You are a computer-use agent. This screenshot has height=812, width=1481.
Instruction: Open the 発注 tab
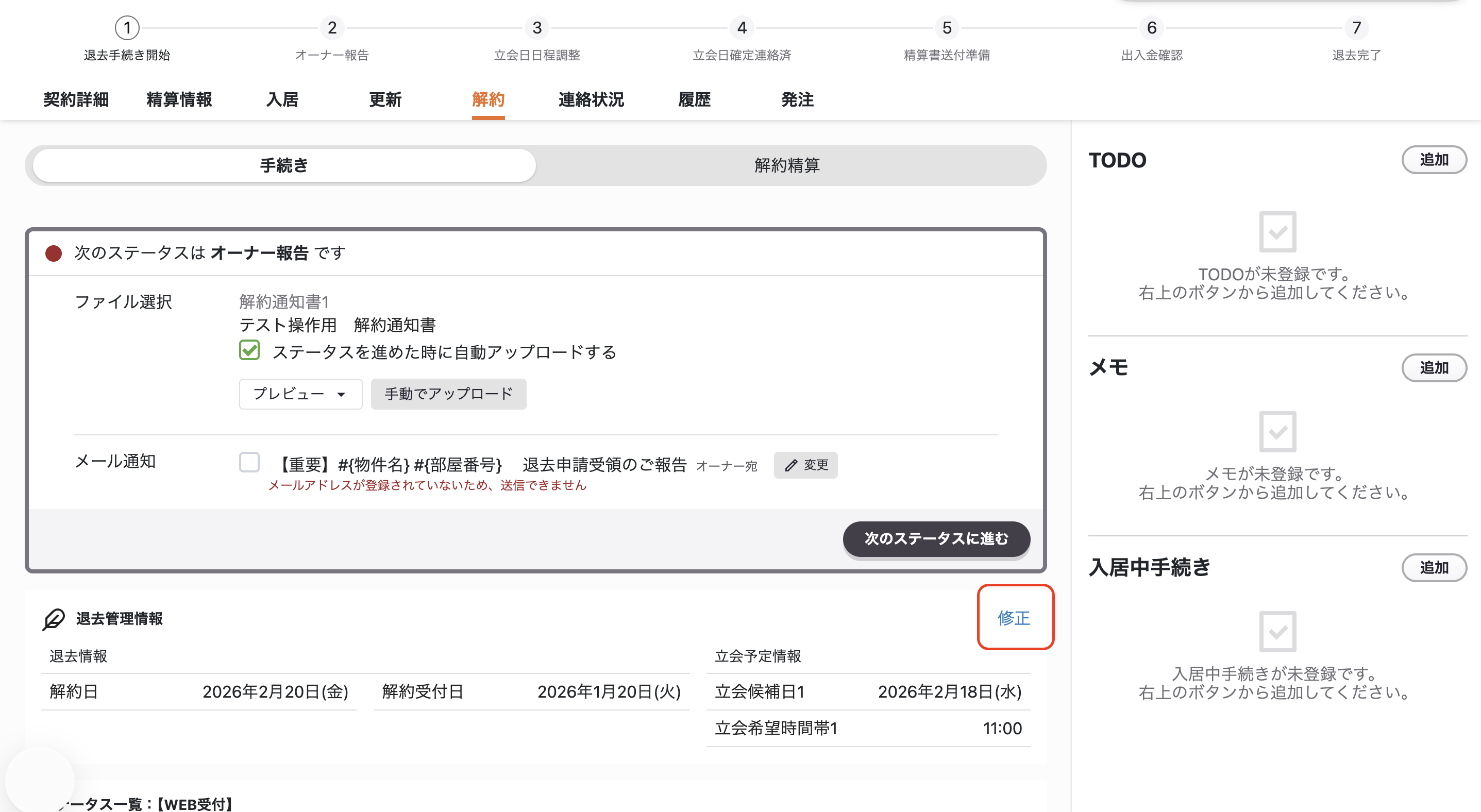[797, 99]
